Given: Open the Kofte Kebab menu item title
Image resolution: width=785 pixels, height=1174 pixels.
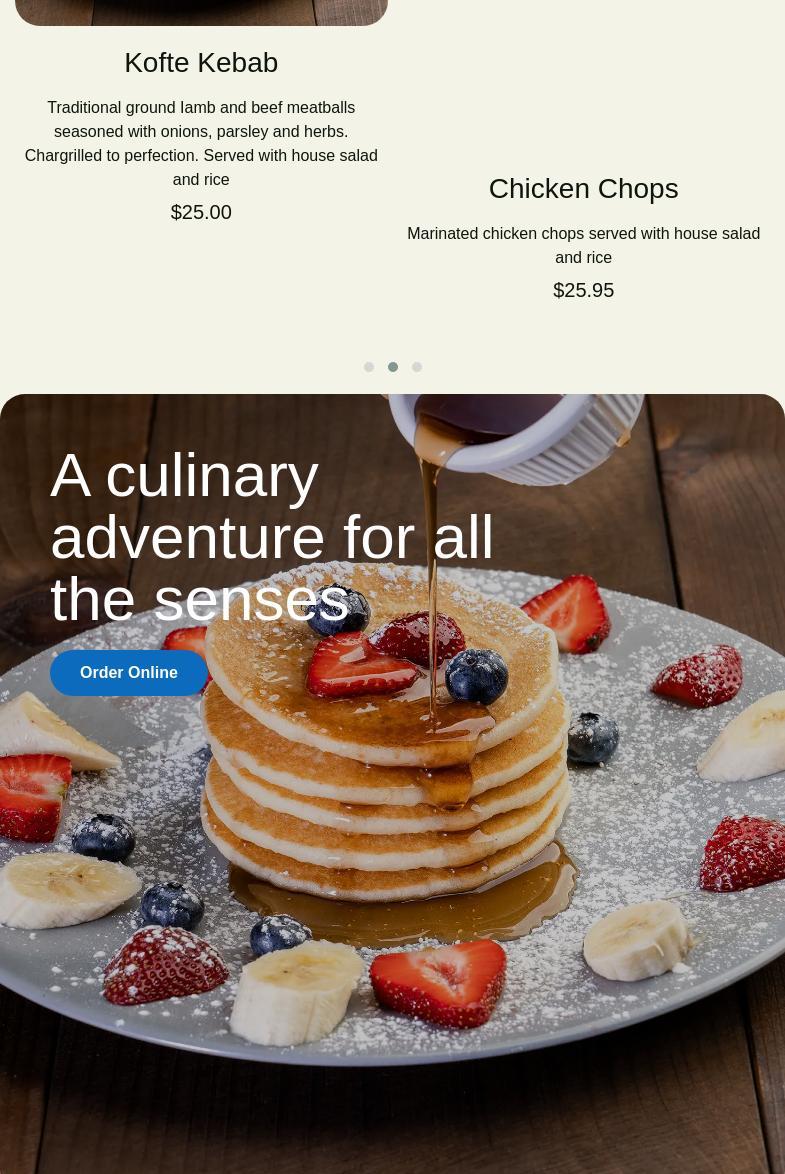Looking at the screenshot, I should [x=201, y=63].
